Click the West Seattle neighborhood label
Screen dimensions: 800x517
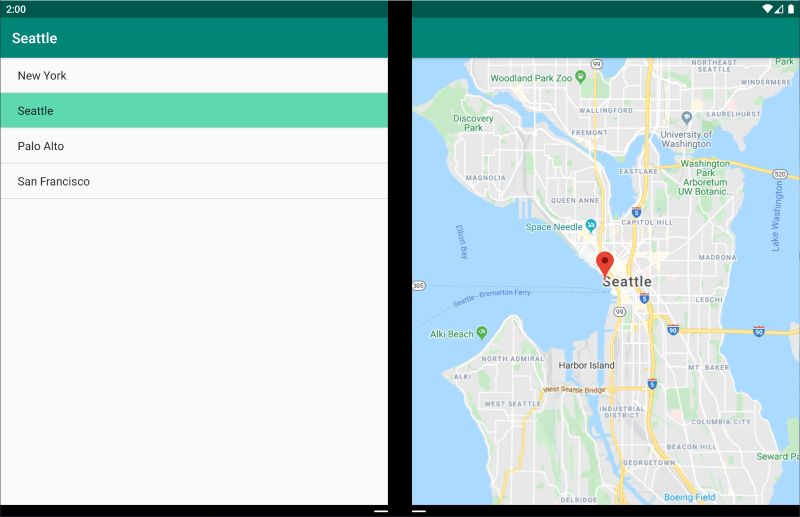point(512,404)
